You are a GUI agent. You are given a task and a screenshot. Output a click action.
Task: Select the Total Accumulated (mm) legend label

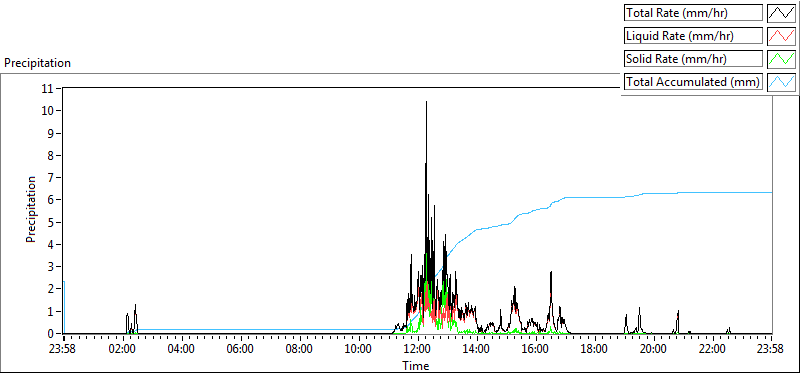[693, 82]
